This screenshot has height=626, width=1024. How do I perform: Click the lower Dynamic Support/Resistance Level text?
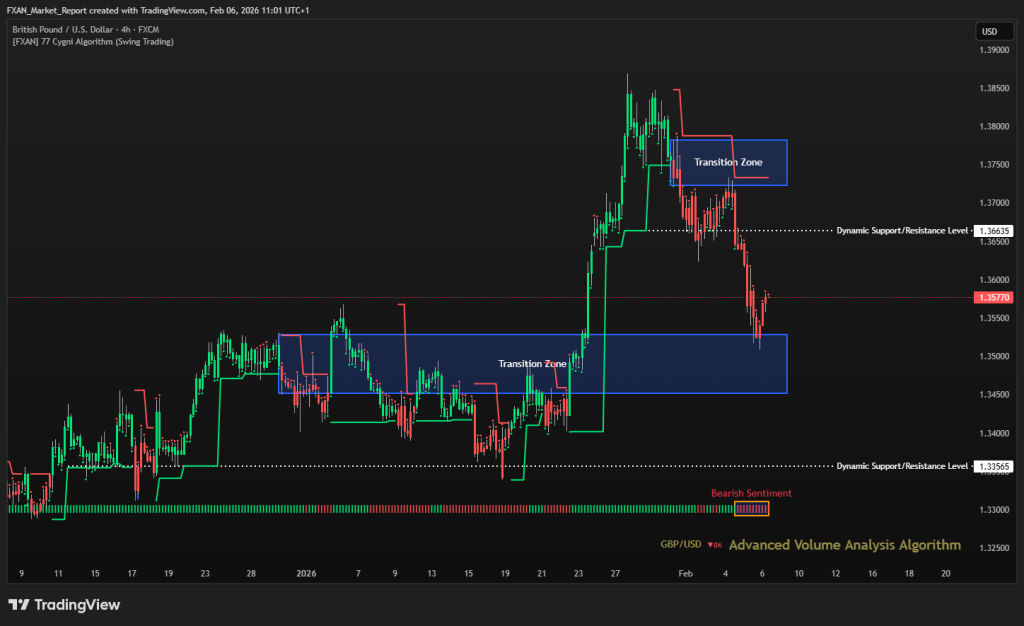tap(902, 466)
